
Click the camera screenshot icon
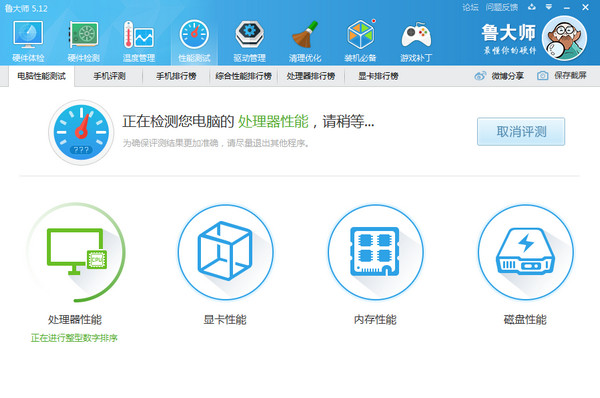pos(542,75)
